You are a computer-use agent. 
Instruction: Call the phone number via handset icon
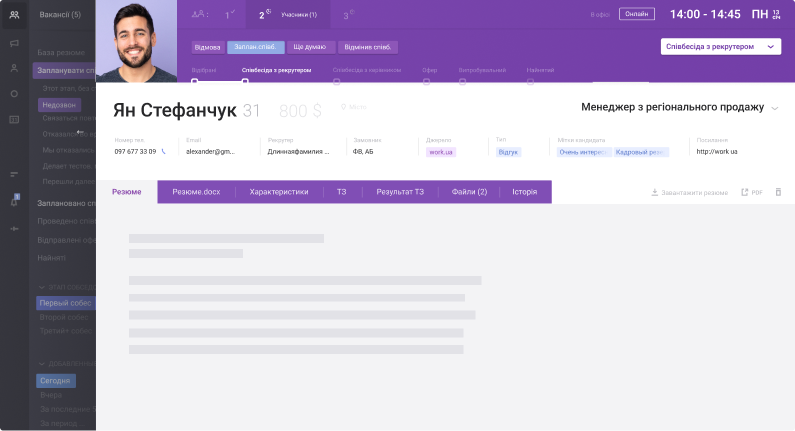coord(163,151)
